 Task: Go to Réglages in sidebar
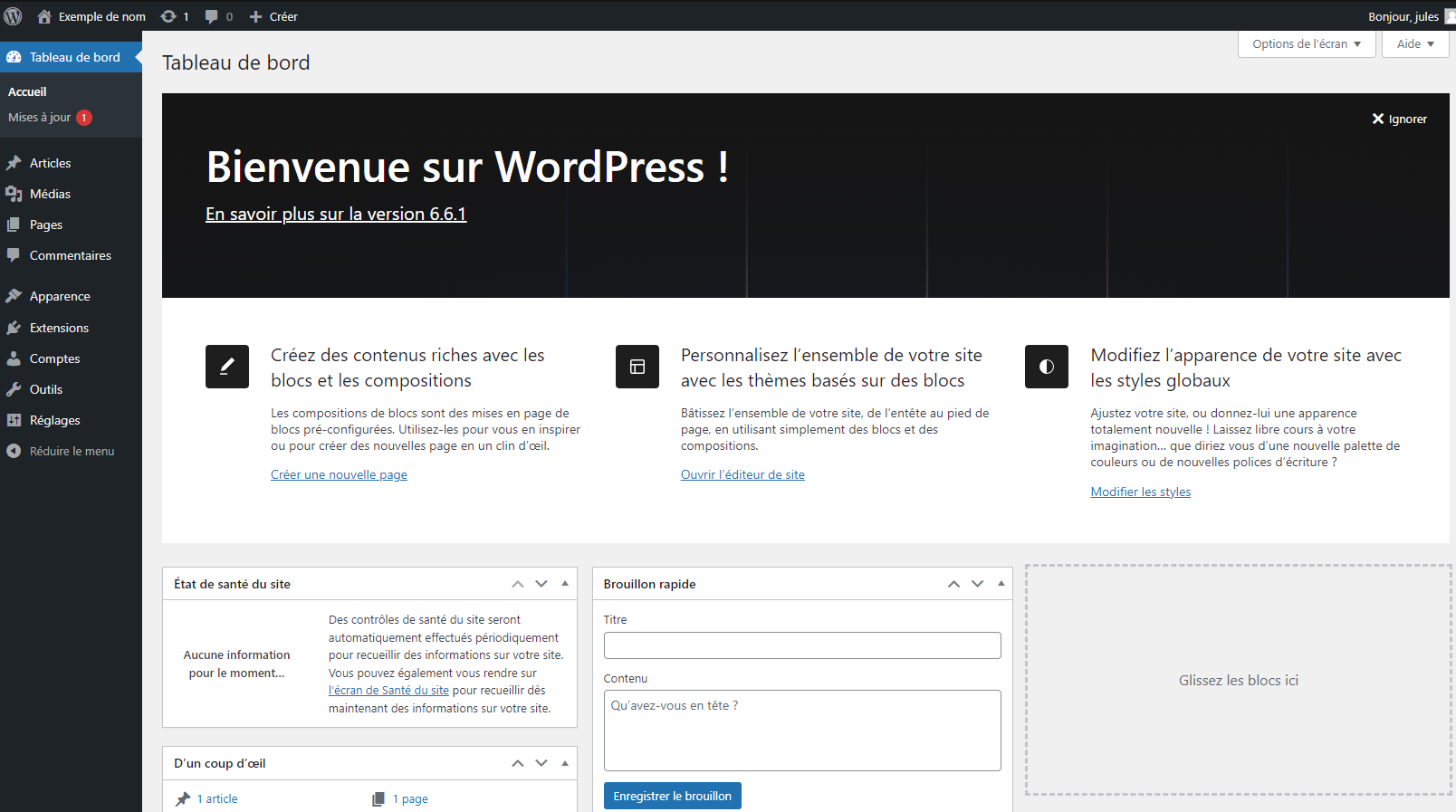(x=54, y=420)
